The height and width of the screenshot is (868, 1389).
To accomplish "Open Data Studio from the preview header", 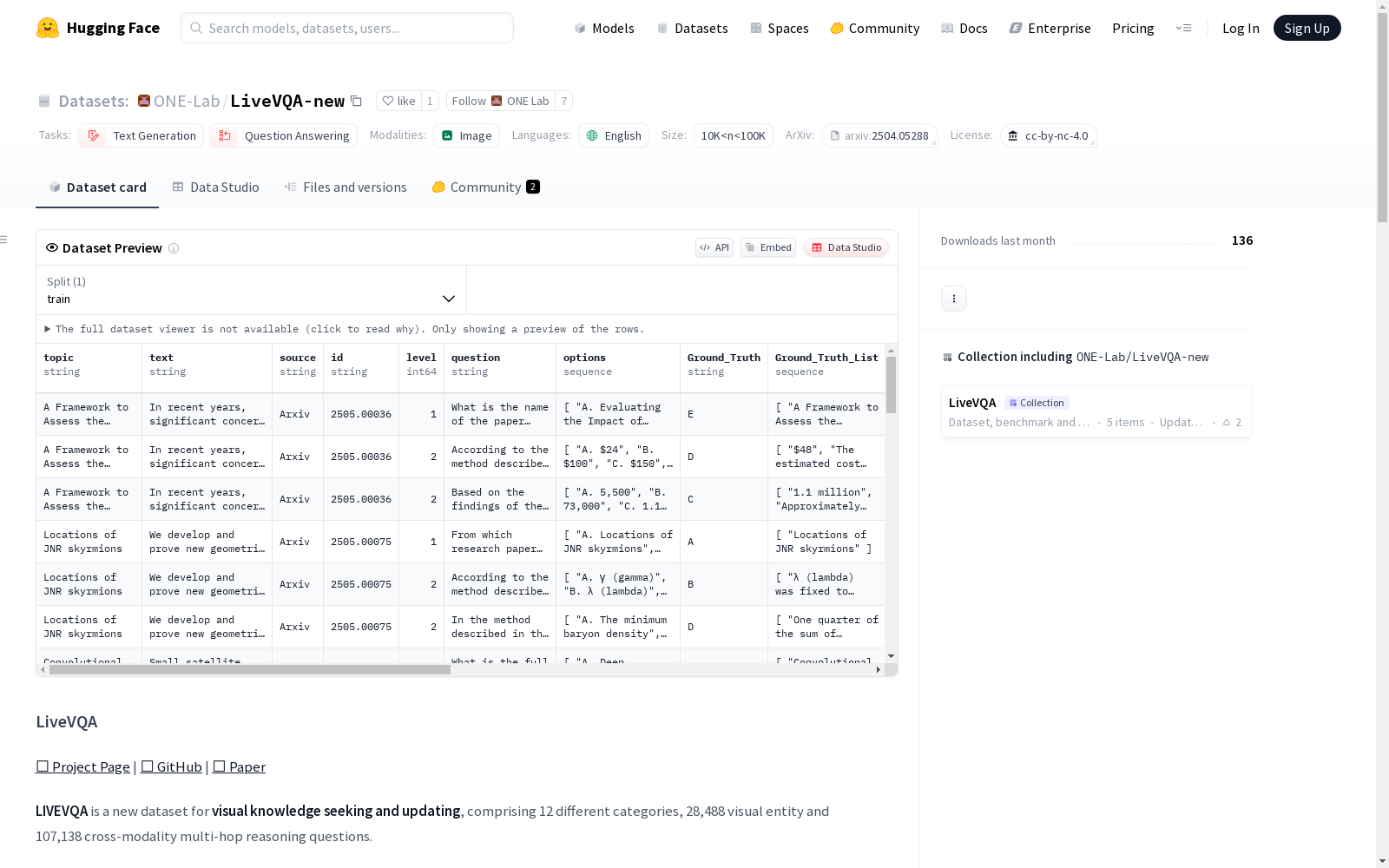I will coord(846,247).
